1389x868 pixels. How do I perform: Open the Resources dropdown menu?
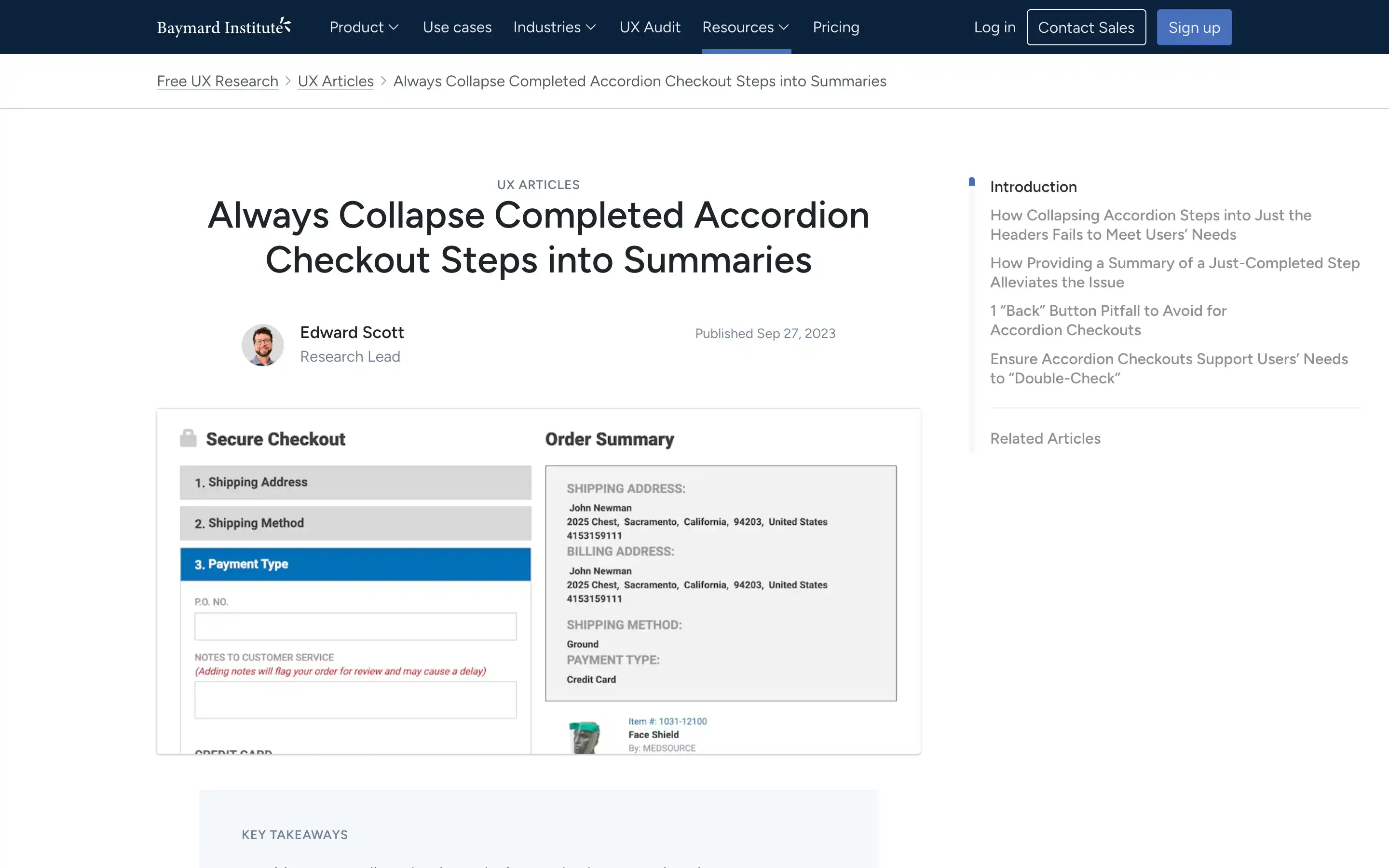746,27
